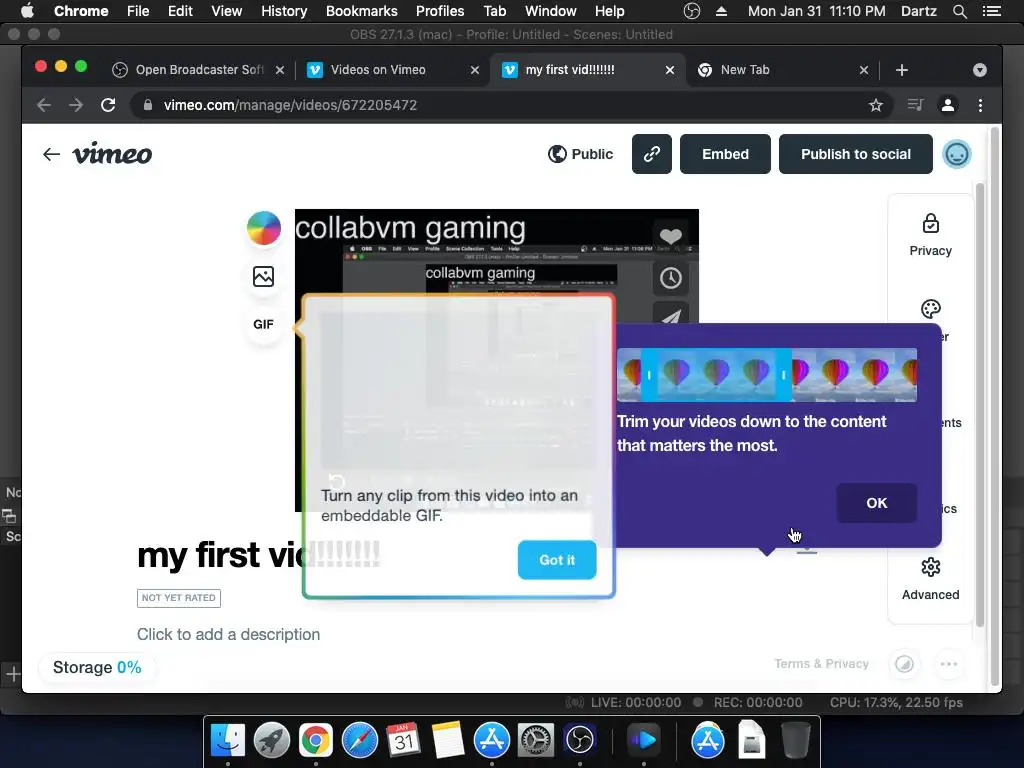The width and height of the screenshot is (1024, 768).
Task: Copy video link with the chain icon button
Action: tap(651, 154)
